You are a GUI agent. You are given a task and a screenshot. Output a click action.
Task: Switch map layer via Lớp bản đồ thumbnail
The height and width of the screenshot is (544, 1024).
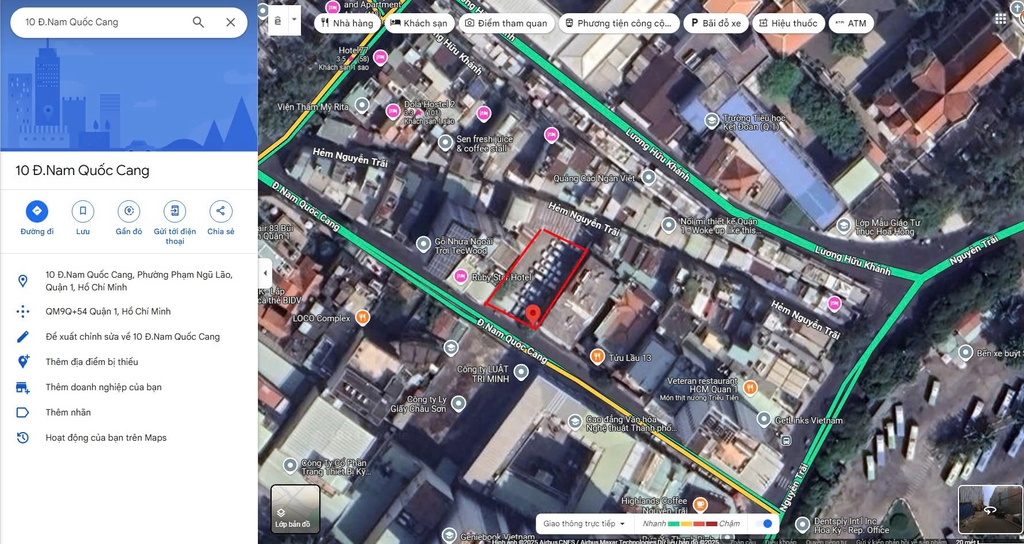click(x=295, y=509)
